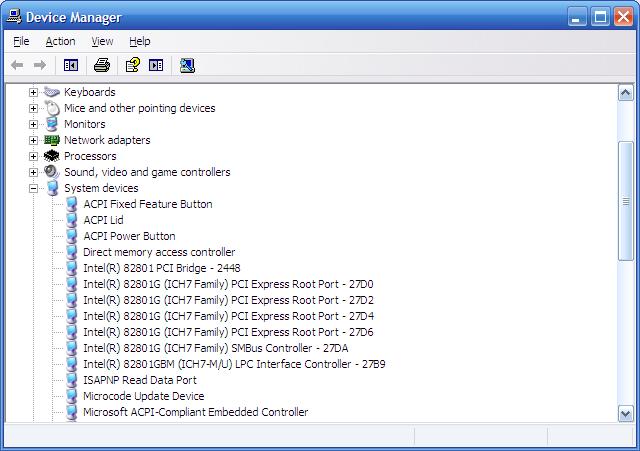The width and height of the screenshot is (640, 451).
Task: Click Scan for hardware changes icon
Action: click(187, 65)
